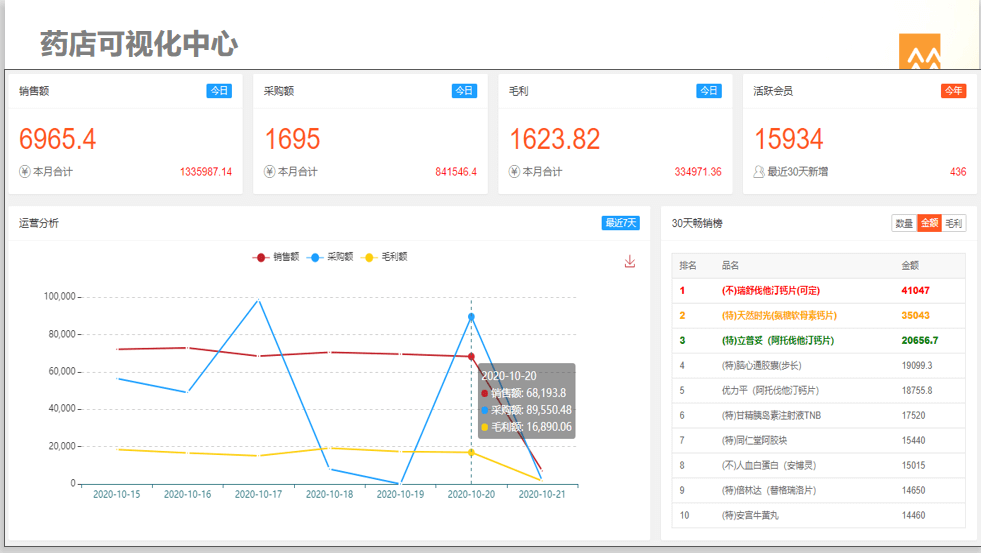This screenshot has width=981, height=553.
Task: Open the 今日 badge on 销售额 card
Action: coord(219,91)
